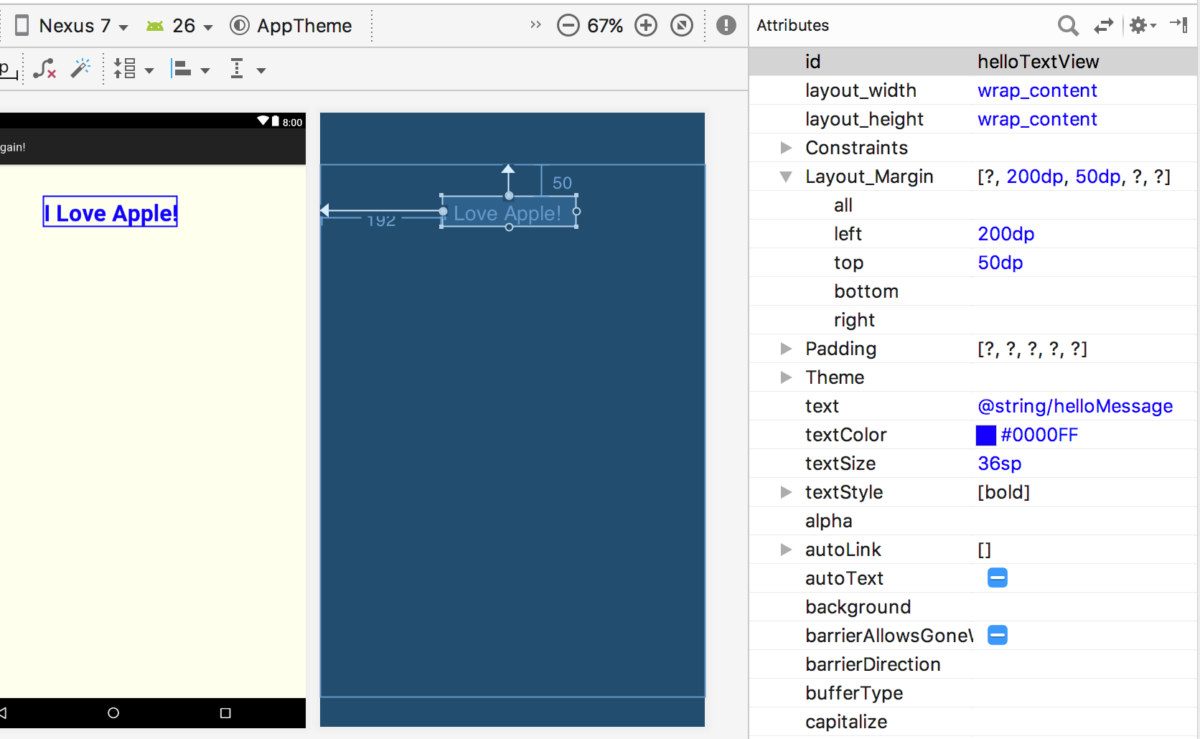This screenshot has width=1200, height=739.
Task: Toggle the autoText checkbox
Action: (x=997, y=578)
